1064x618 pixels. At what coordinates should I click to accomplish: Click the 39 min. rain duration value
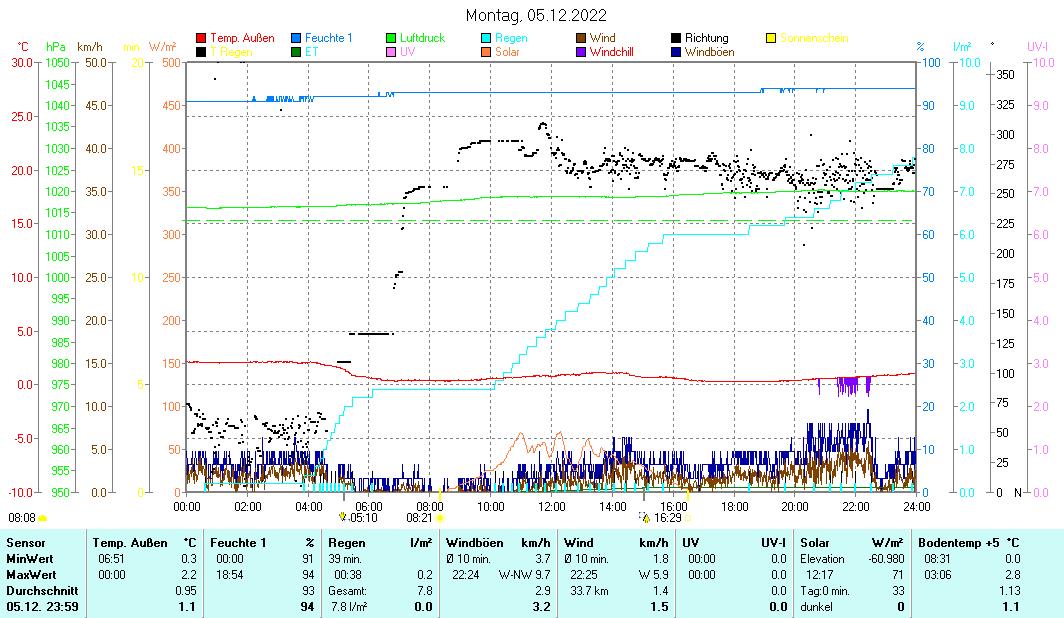[x=345, y=559]
